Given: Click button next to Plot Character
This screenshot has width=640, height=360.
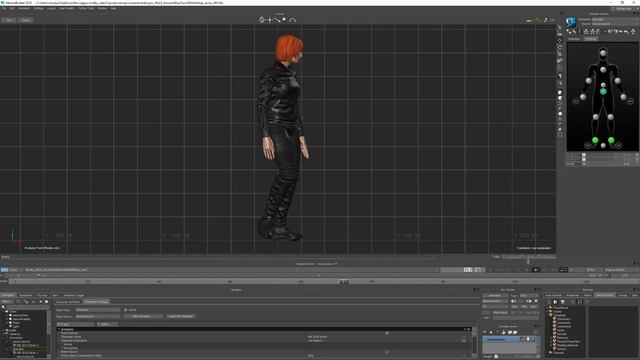Looking at the screenshot, I should pos(180,316).
